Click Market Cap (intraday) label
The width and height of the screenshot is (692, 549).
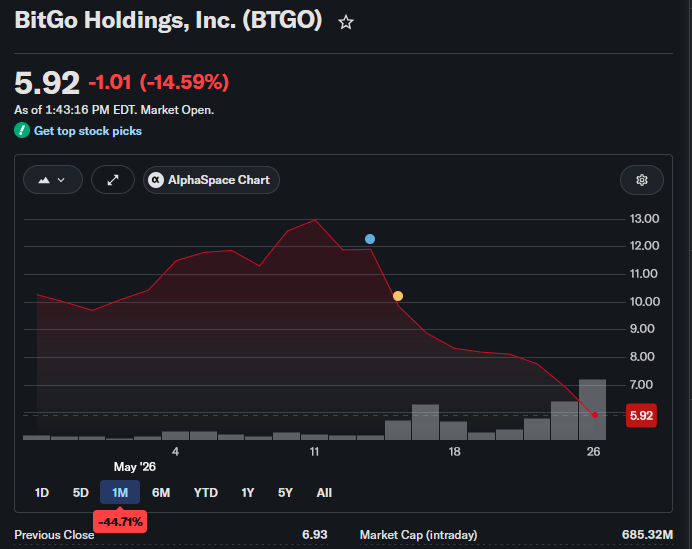point(418,535)
